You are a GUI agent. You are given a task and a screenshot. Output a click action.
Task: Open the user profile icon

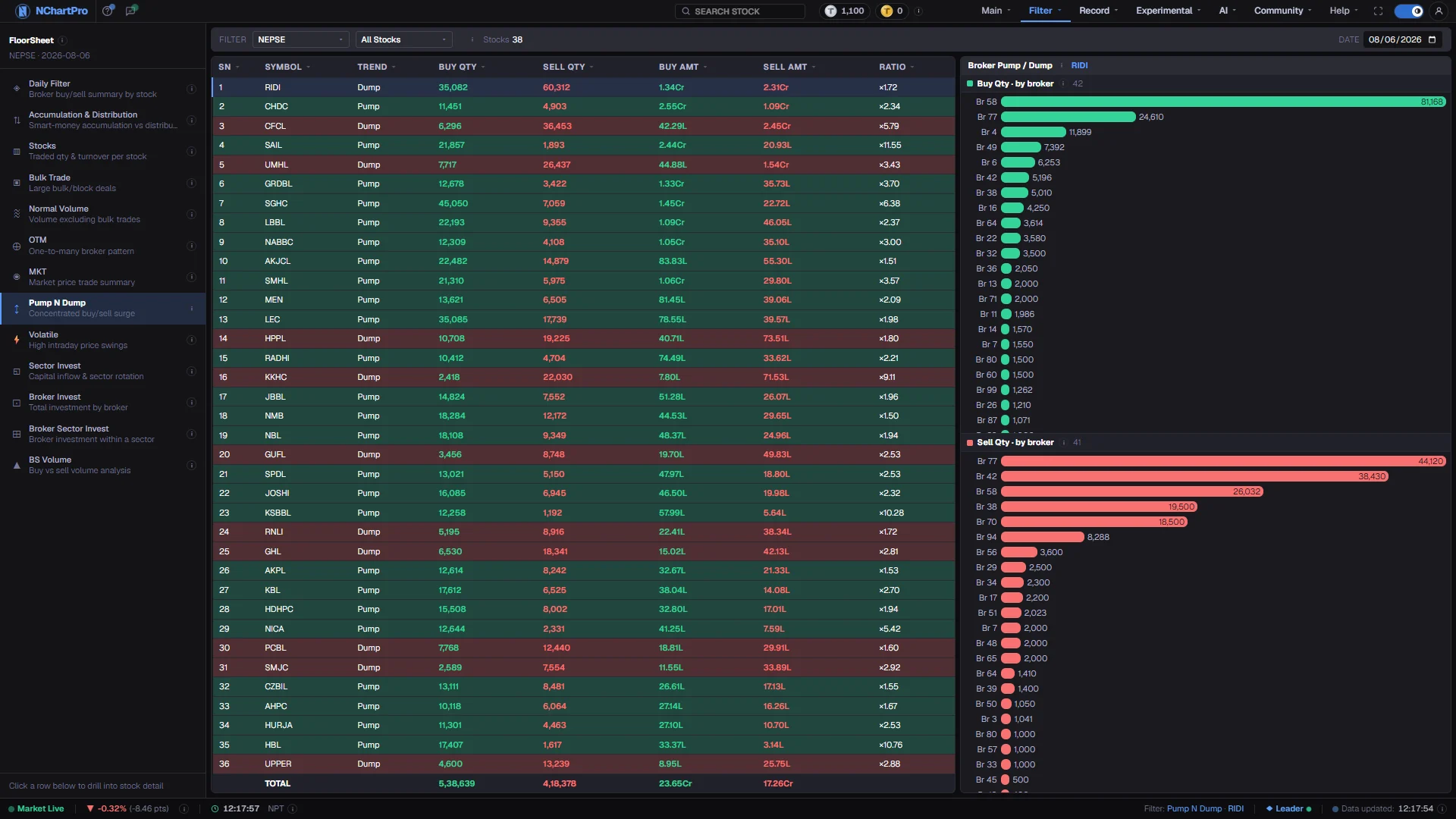coord(1439,11)
